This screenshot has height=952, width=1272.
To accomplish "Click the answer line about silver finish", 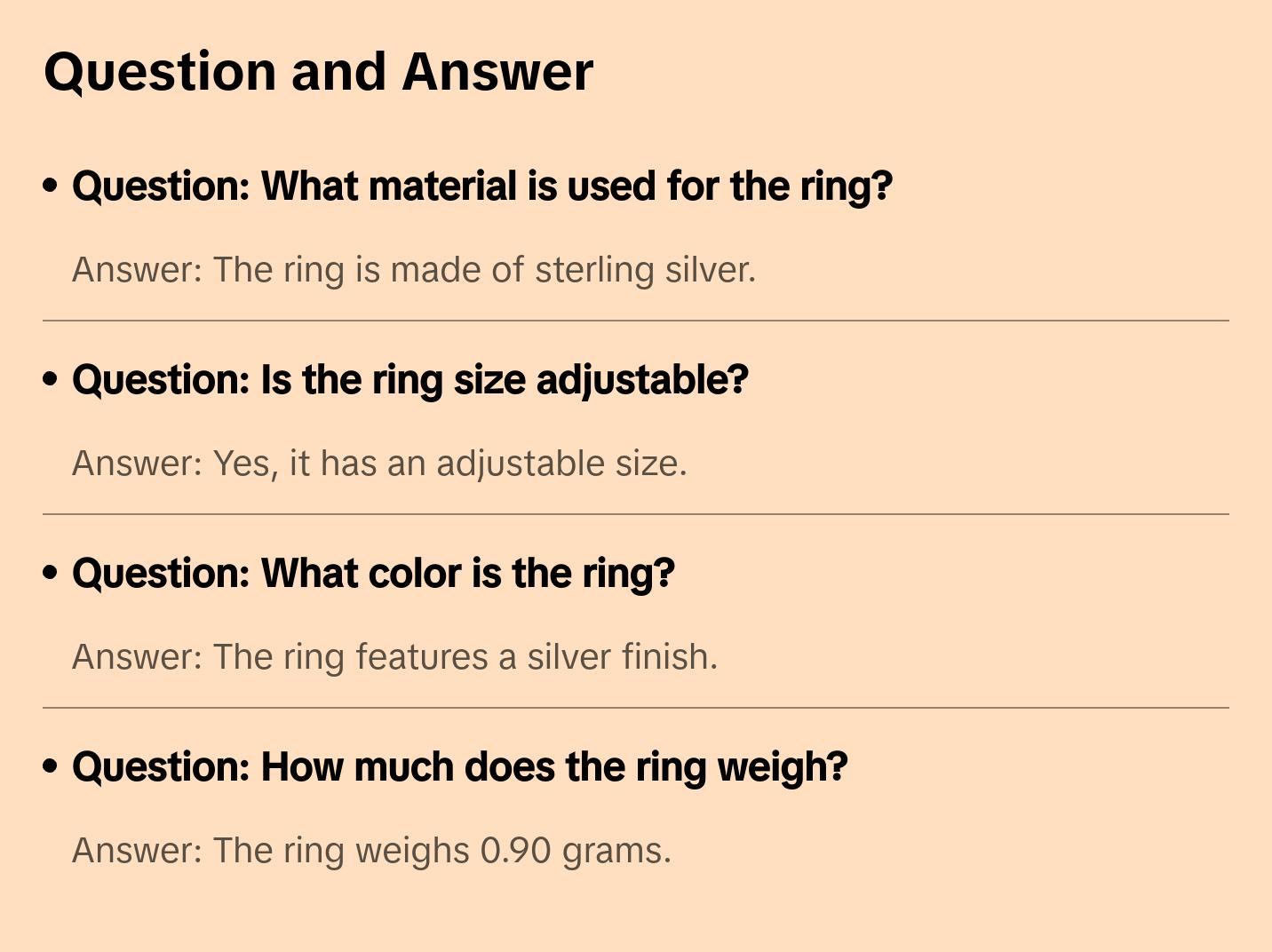I will (x=394, y=657).
